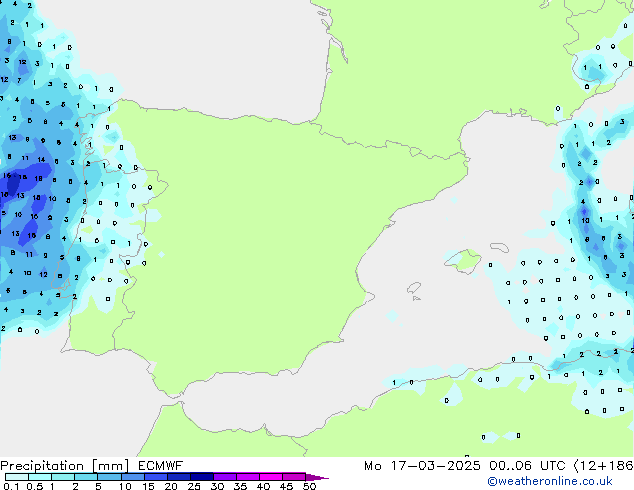
Task: Click the "(12+186" forecast offset text
Action: coord(604,466)
